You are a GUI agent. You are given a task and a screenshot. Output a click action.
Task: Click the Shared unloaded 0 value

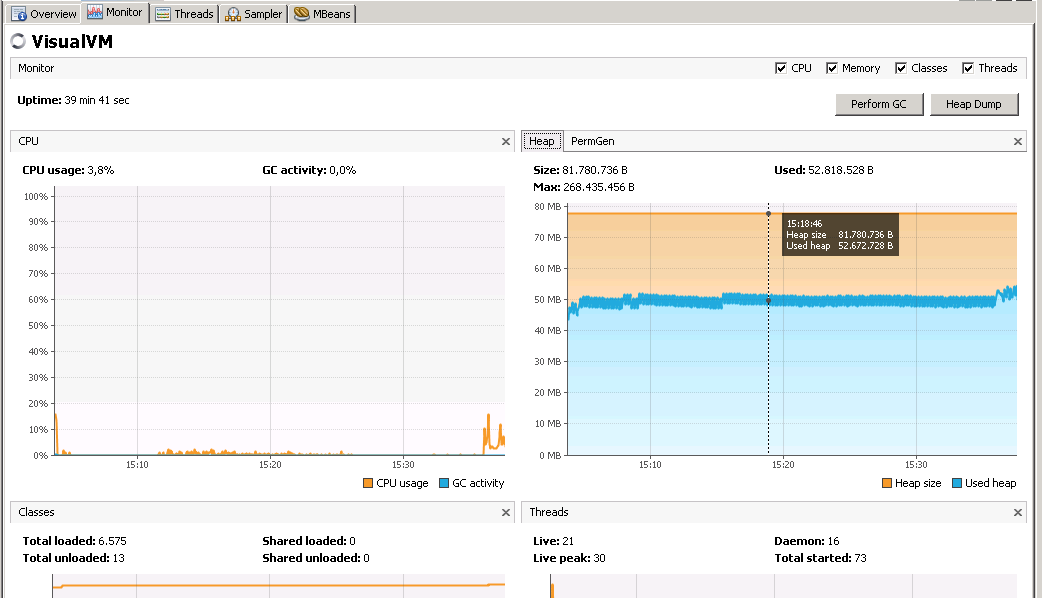tap(366, 558)
